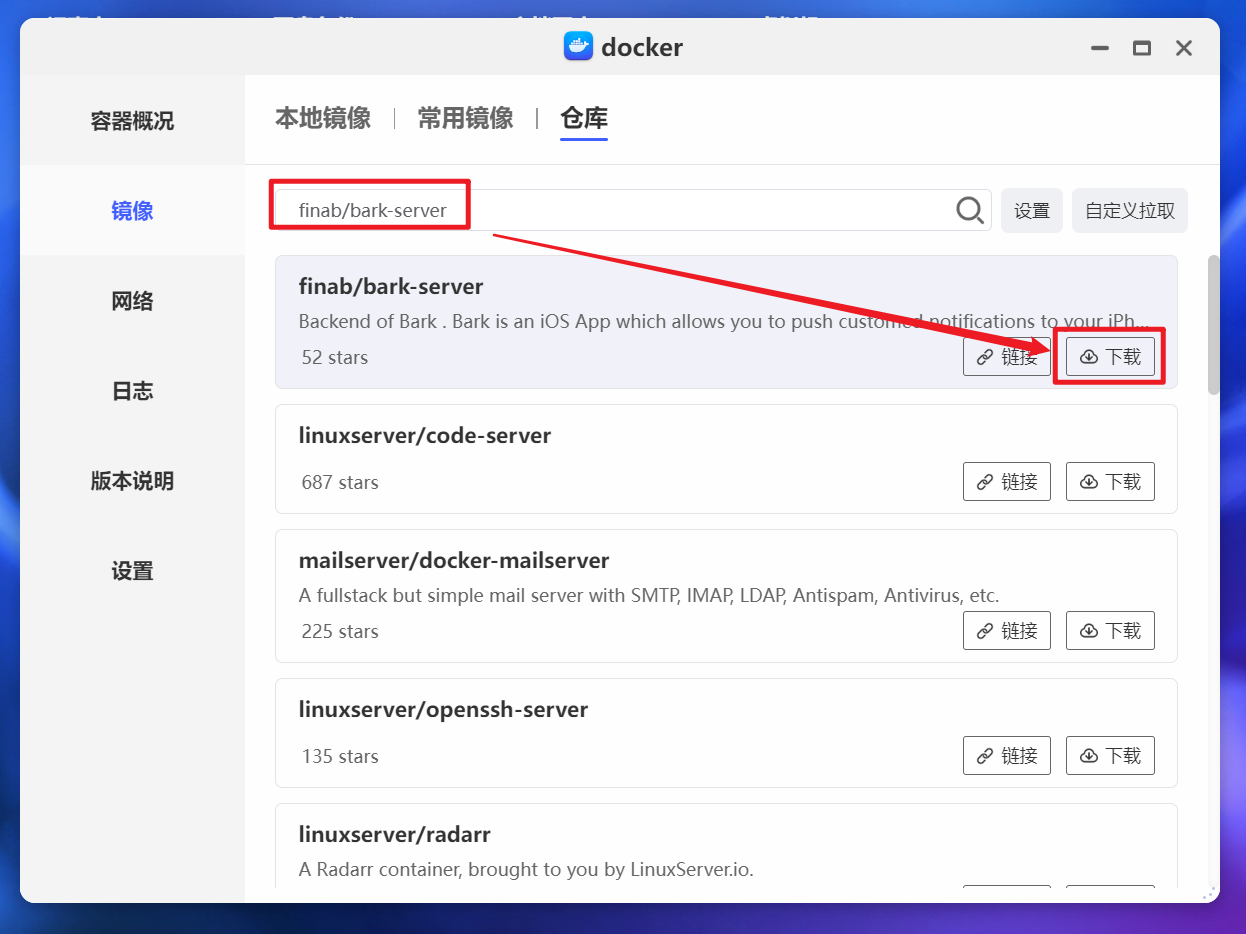The image size is (1246, 934).
Task: Open link for linuxserver/code-server
Action: pyautogui.click(x=1007, y=482)
